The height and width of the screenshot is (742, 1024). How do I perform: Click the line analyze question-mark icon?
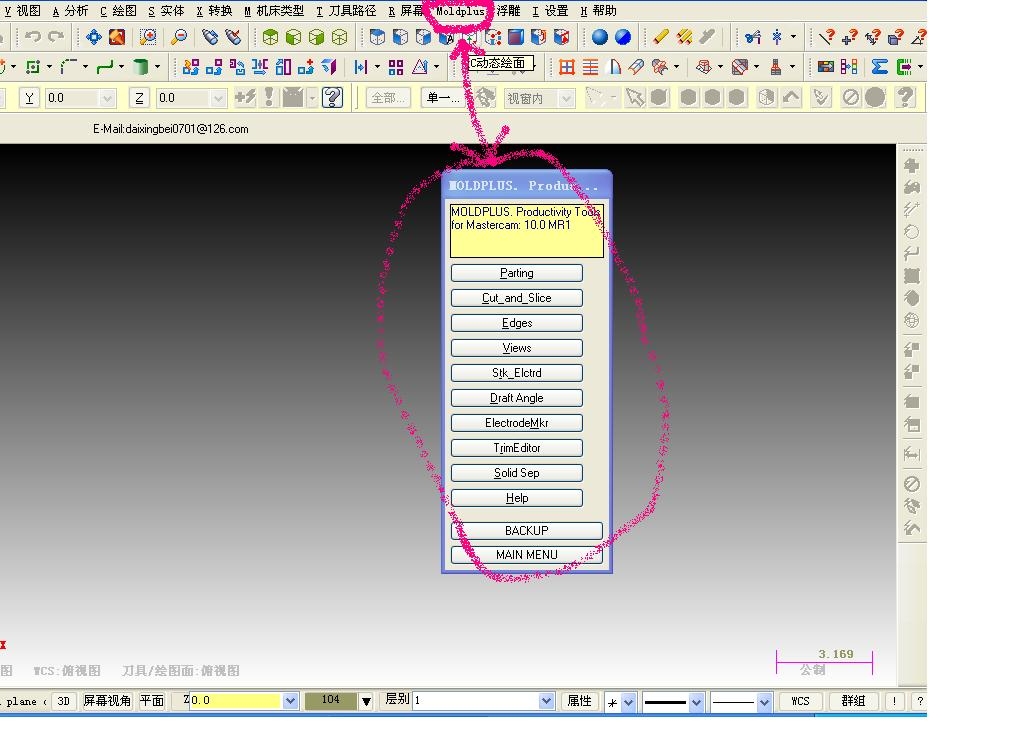pyautogui.click(x=827, y=37)
